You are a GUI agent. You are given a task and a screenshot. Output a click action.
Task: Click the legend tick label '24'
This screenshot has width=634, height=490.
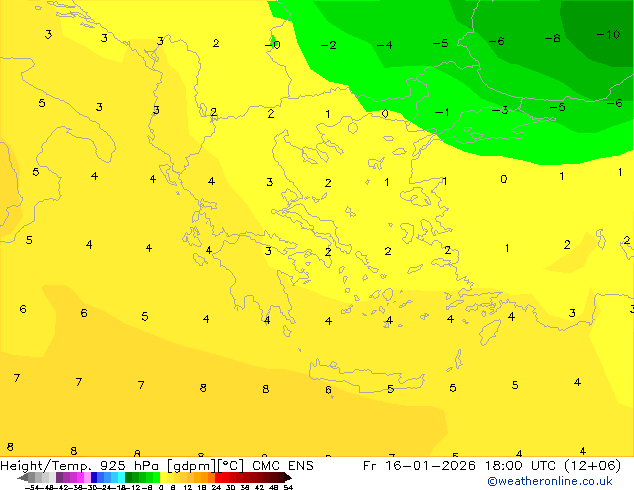[216, 487]
